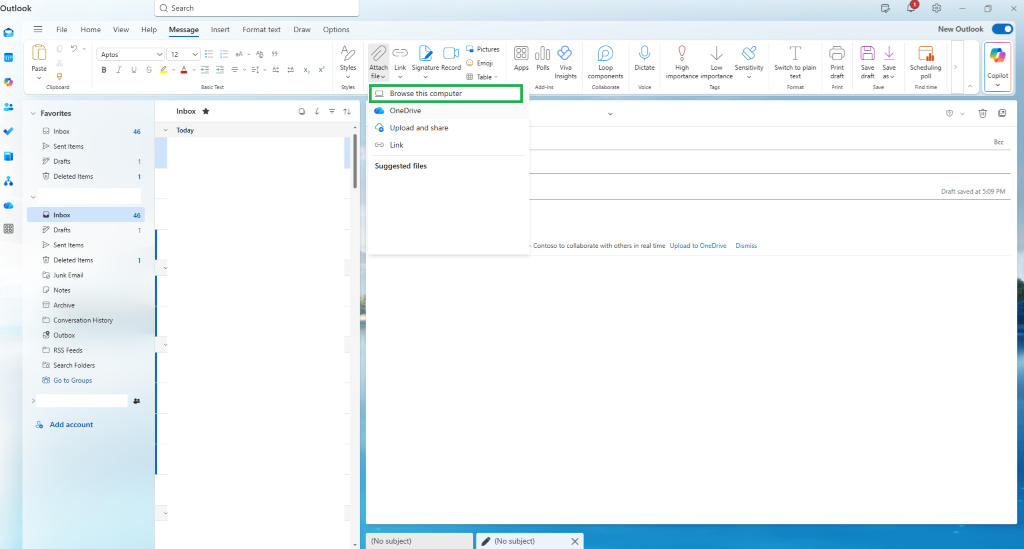The width and height of the screenshot is (1024, 549).
Task: Toggle the Inbox favorite star
Action: coord(206,112)
